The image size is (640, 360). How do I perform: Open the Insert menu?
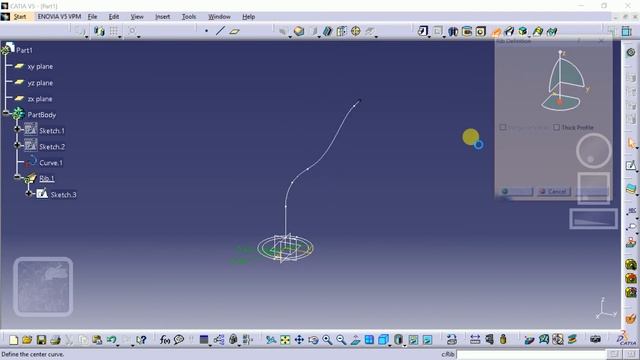pos(162,17)
